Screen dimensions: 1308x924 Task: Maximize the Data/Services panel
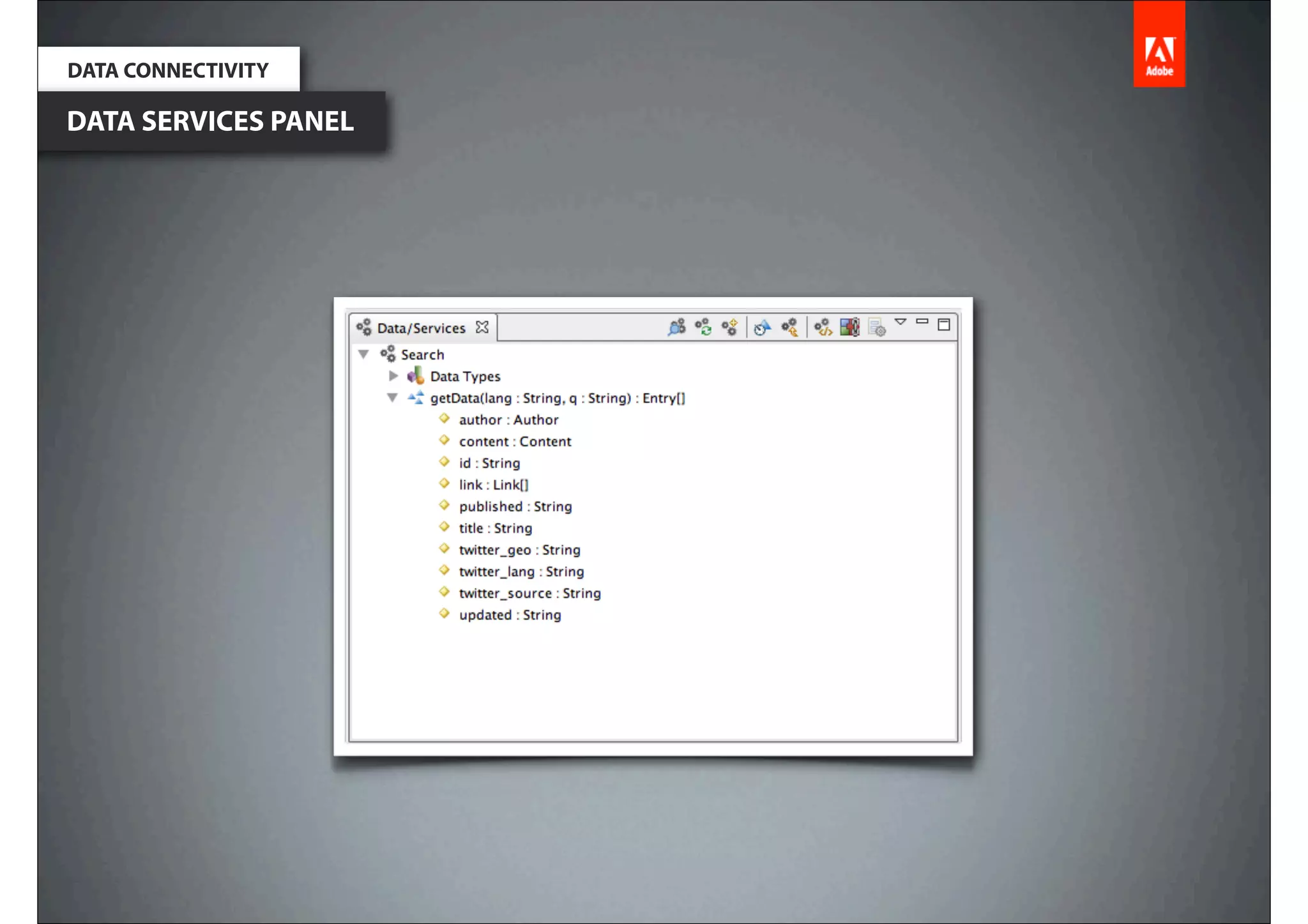[943, 324]
